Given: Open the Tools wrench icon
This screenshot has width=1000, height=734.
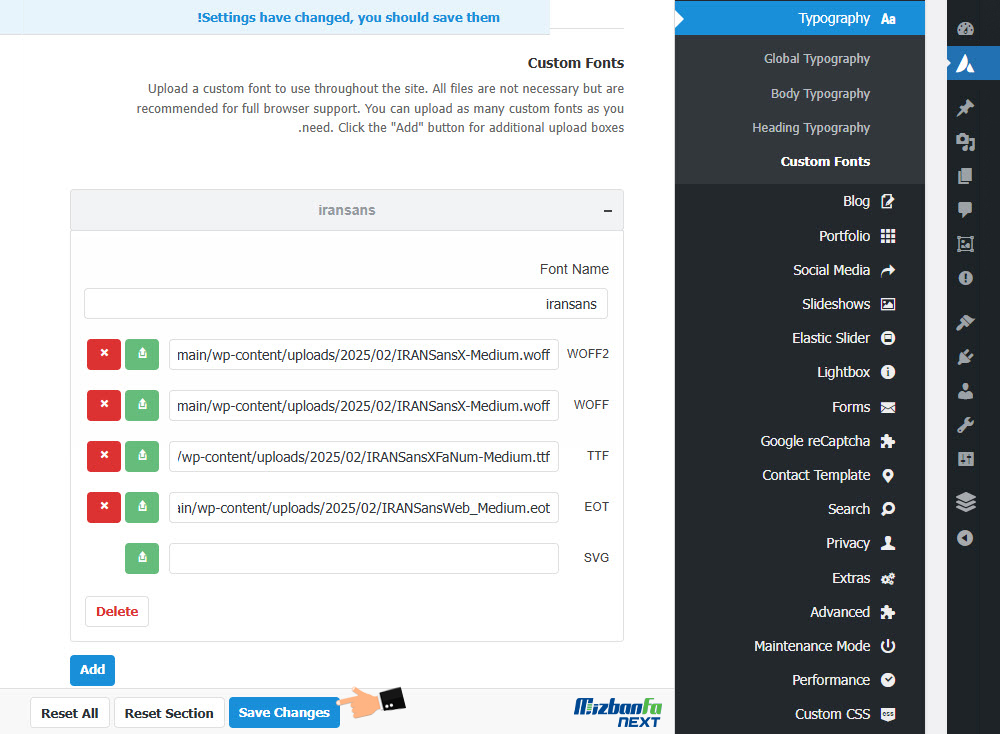Looking at the screenshot, I should (965, 425).
